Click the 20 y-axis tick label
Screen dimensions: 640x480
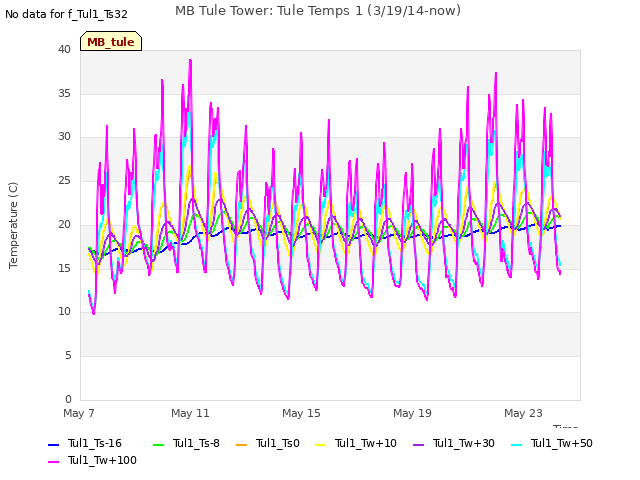(64, 224)
